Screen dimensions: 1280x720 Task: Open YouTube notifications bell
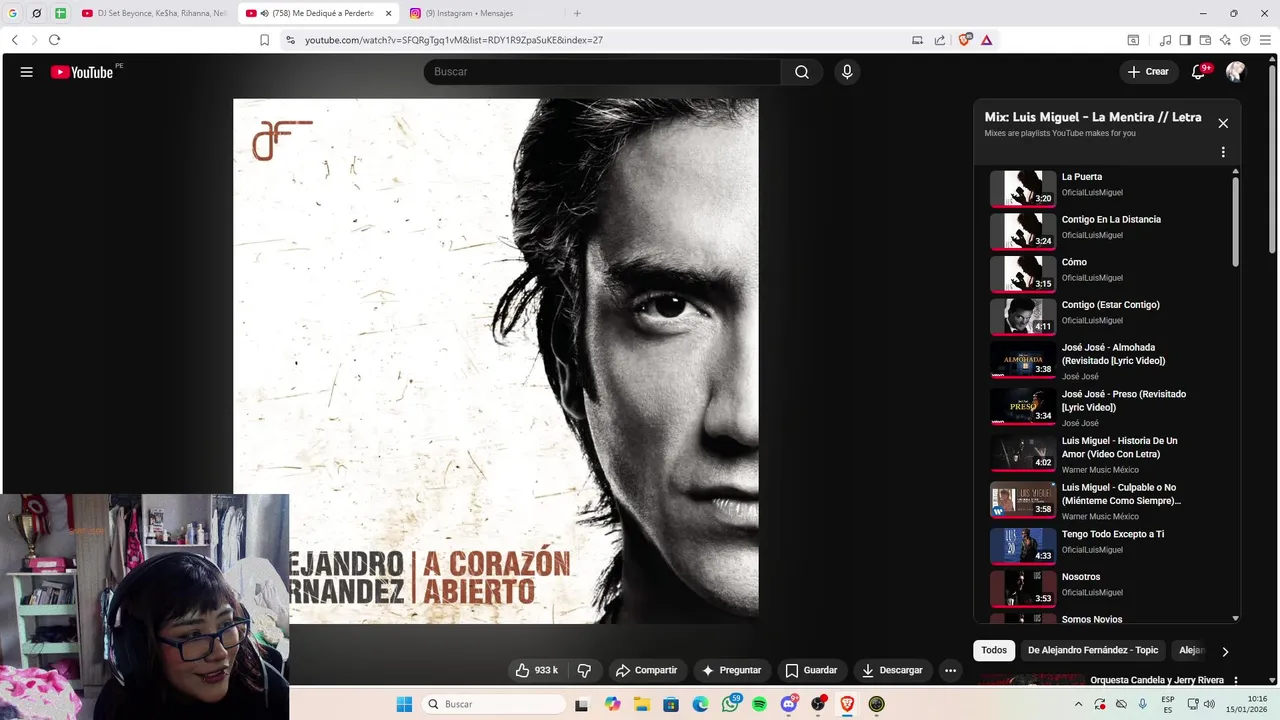click(1198, 72)
